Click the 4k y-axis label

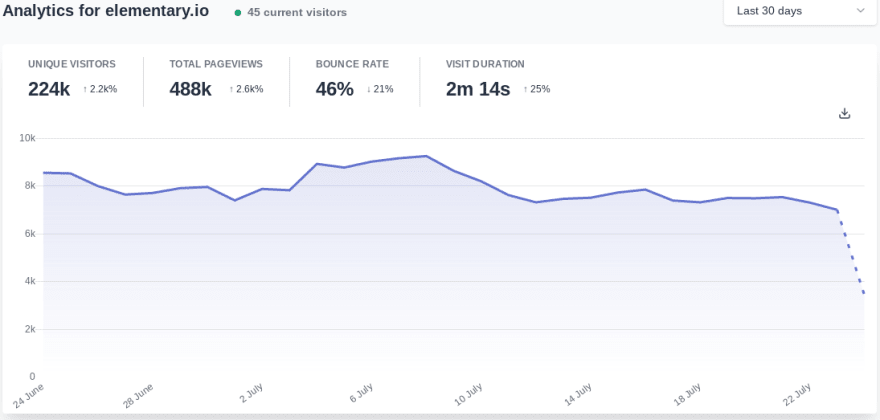pyautogui.click(x=29, y=281)
